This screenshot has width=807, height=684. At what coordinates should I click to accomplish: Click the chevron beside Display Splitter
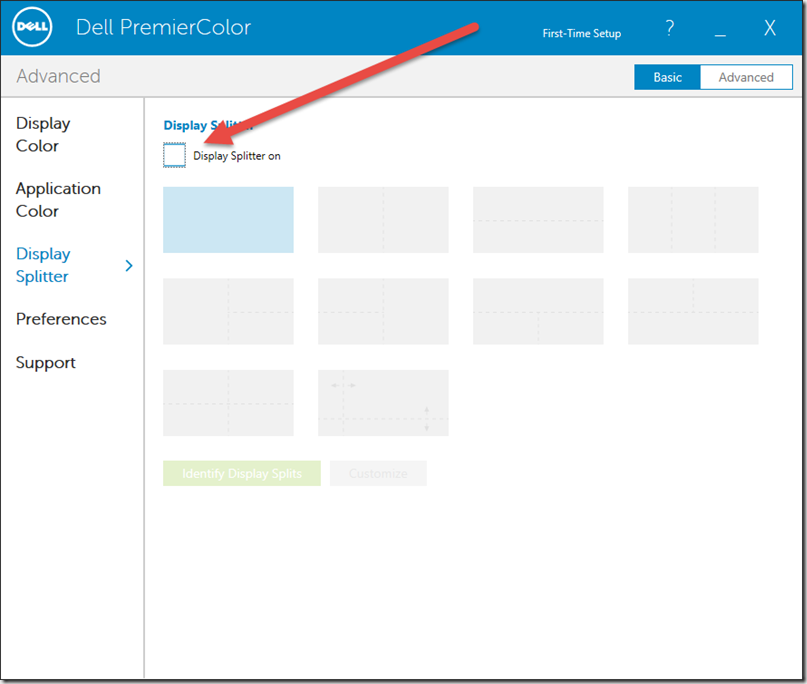[x=129, y=266]
